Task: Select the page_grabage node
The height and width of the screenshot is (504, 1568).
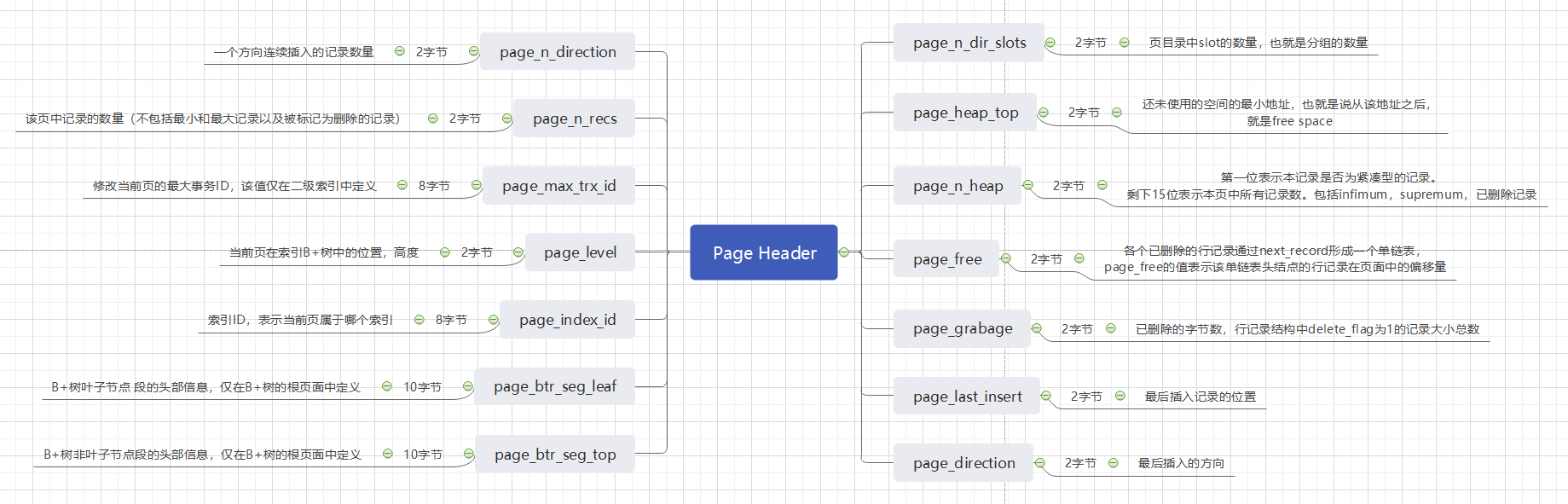Action: pos(963,328)
